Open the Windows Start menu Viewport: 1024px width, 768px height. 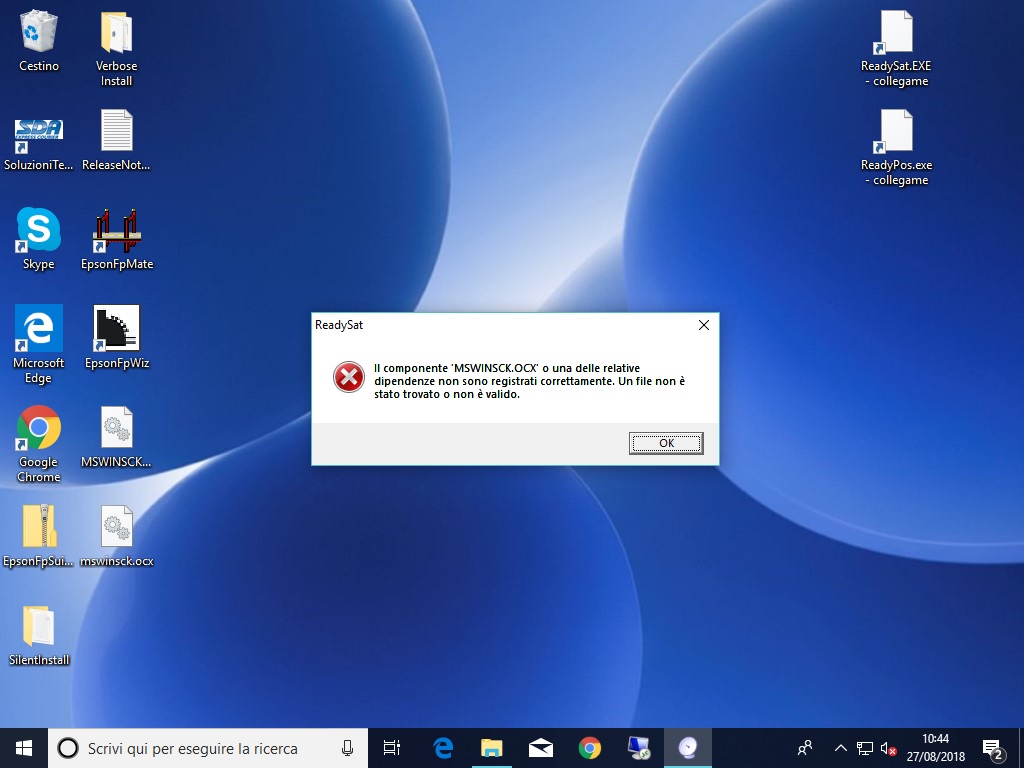pyautogui.click(x=24, y=748)
